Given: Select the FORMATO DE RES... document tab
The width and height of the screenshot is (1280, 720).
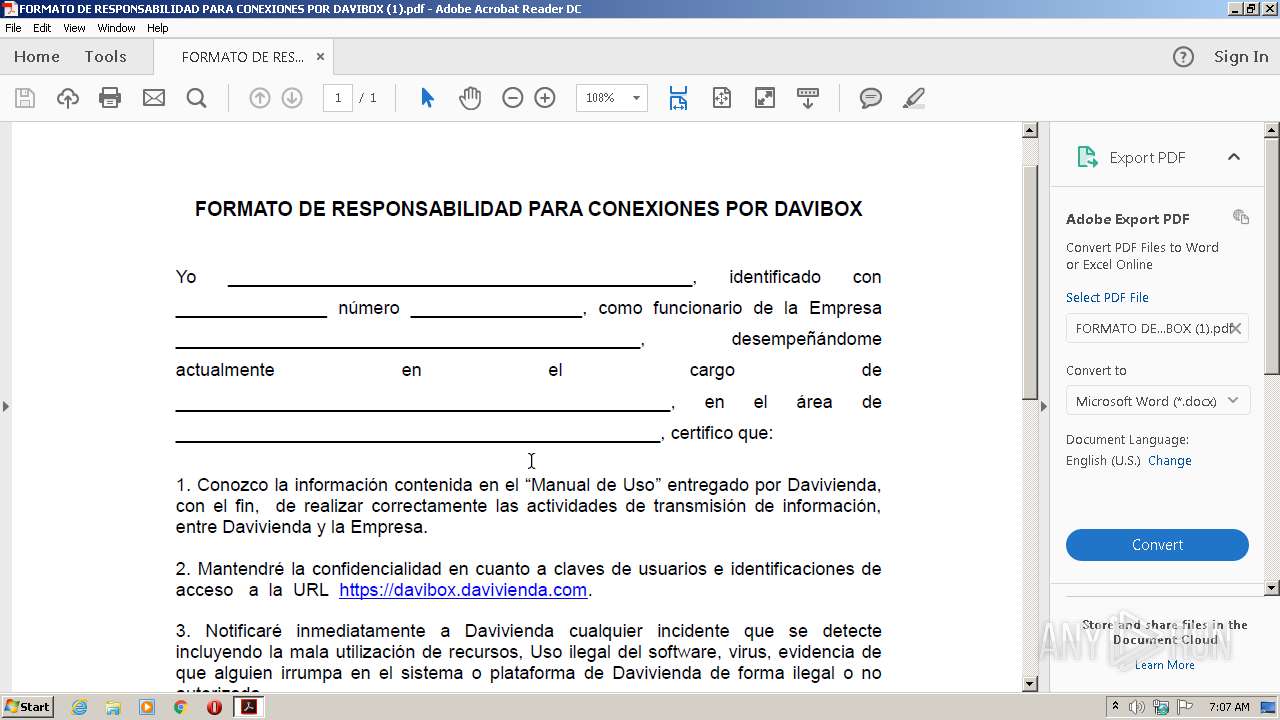Looking at the screenshot, I should [x=243, y=57].
